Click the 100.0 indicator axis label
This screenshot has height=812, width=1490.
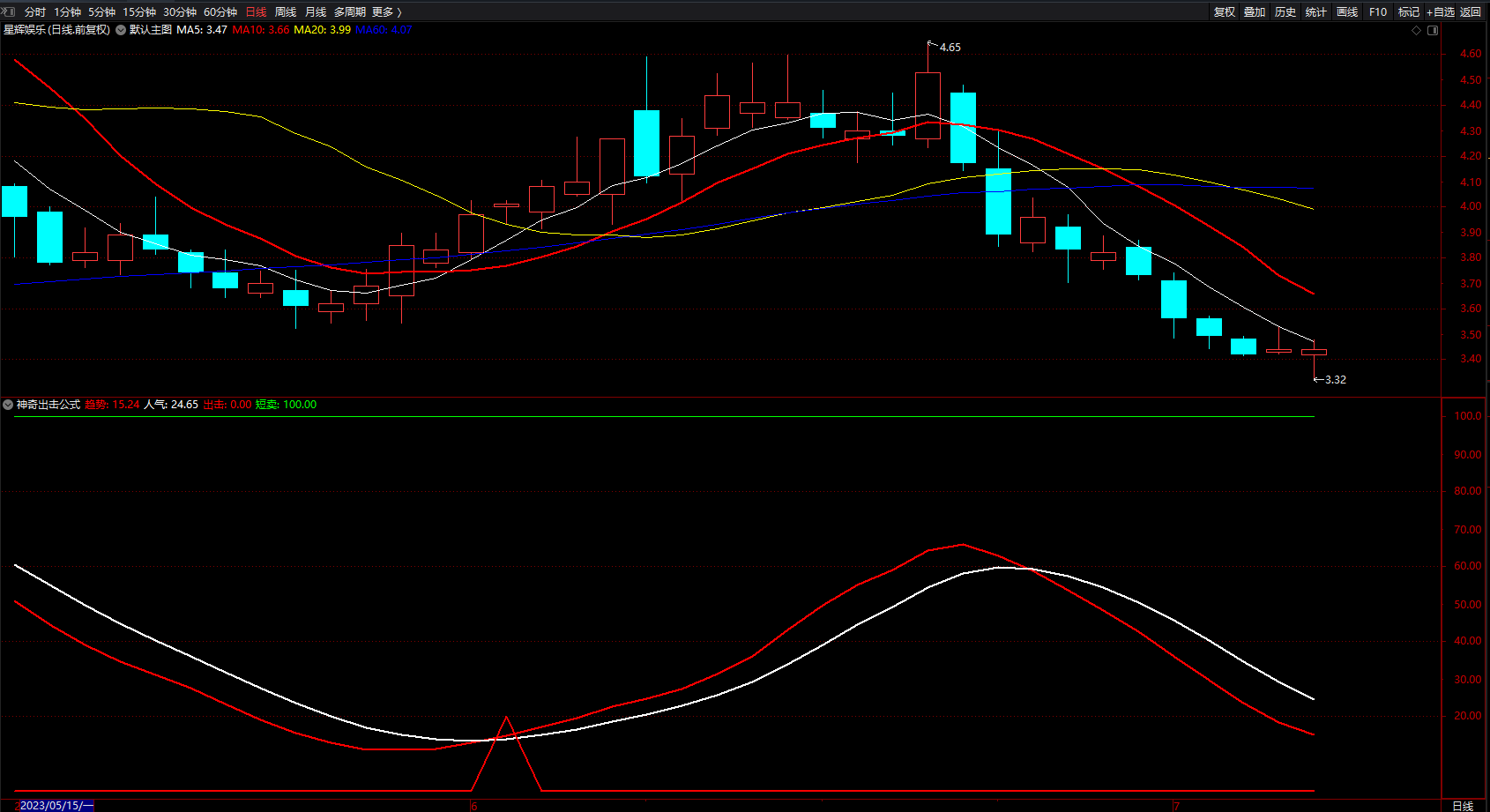(1468, 416)
